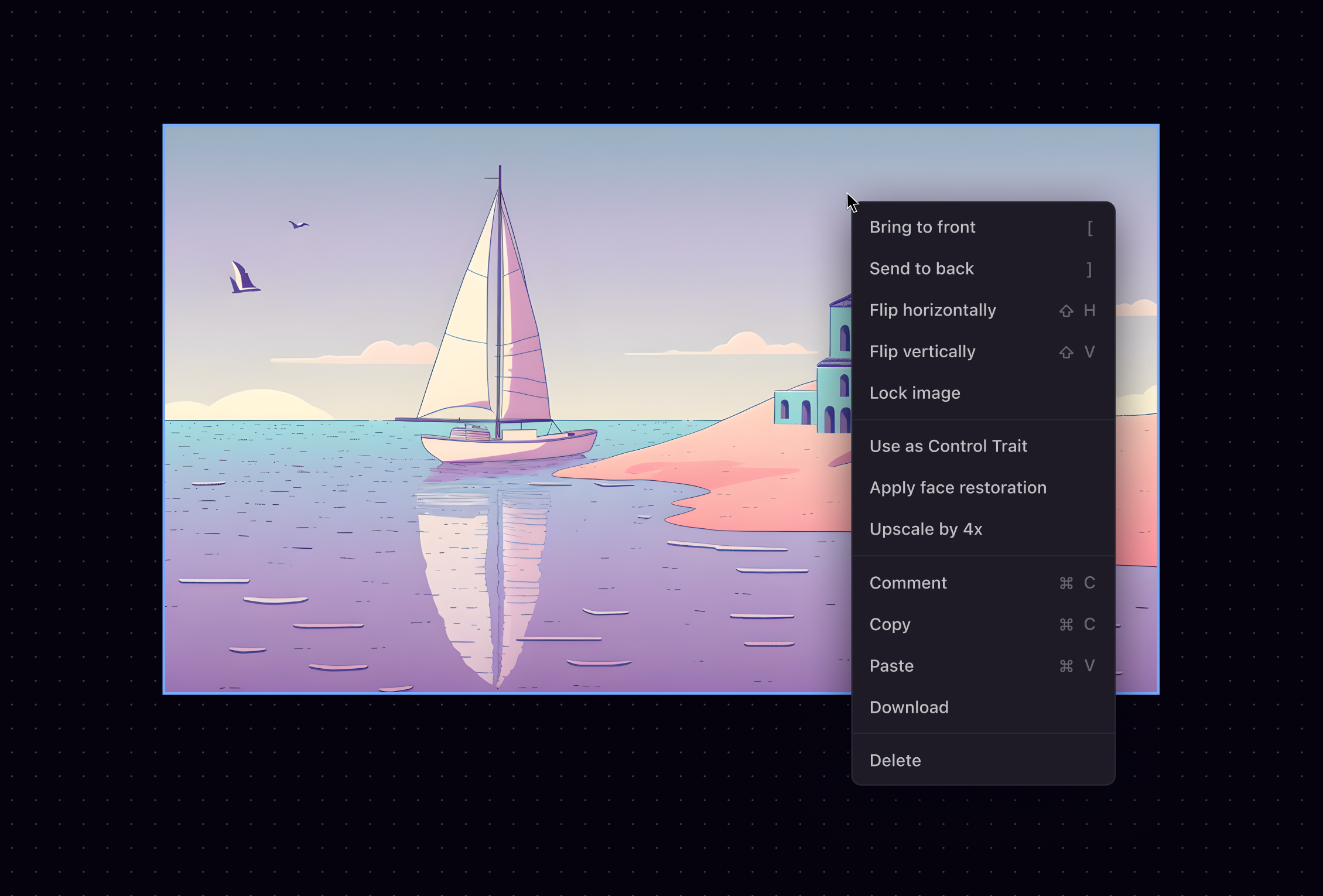The height and width of the screenshot is (896, 1323).
Task: Choose Download from the menu
Action: click(x=983, y=707)
